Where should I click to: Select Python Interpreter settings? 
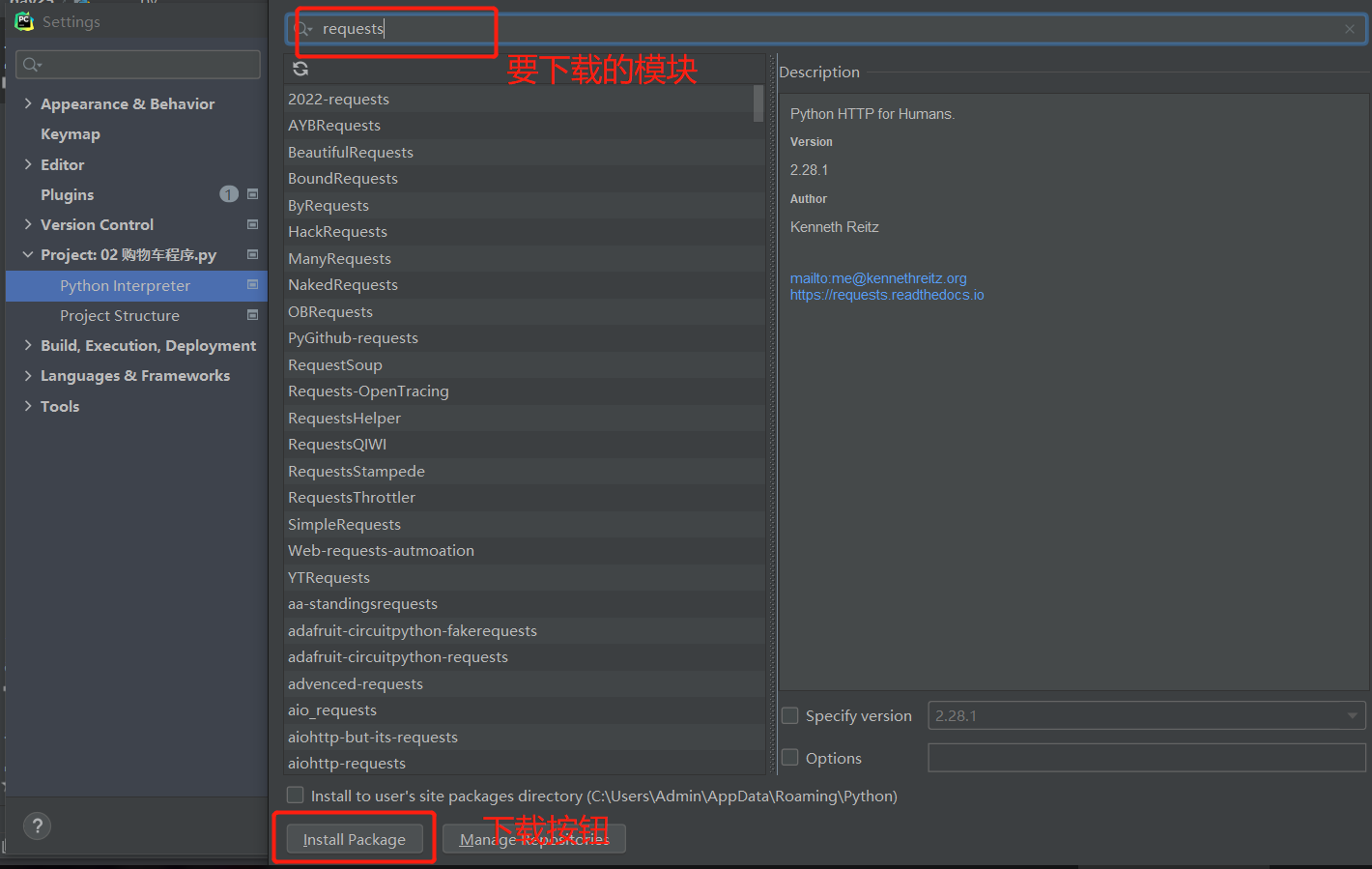click(x=136, y=285)
